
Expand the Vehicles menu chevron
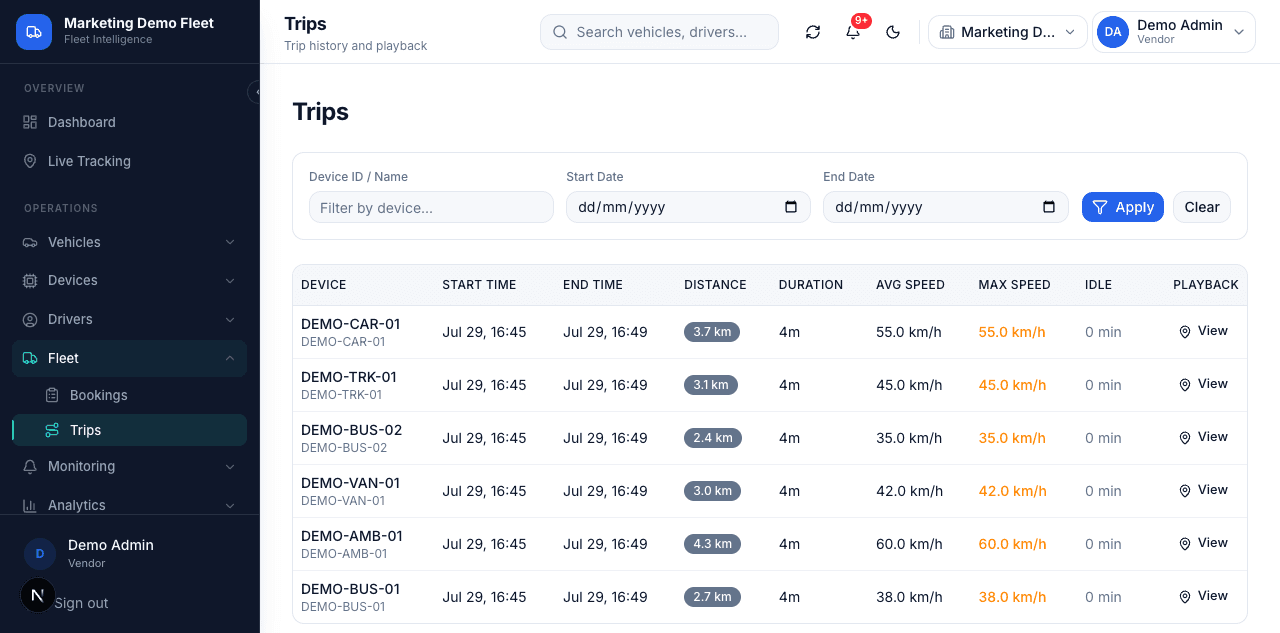pos(230,242)
